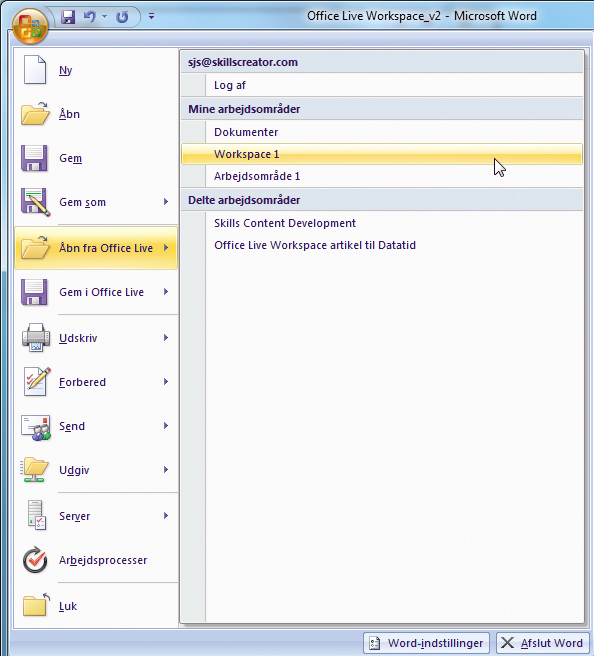Click the Undo arrow icon
594x656 pixels.
click(90, 16)
